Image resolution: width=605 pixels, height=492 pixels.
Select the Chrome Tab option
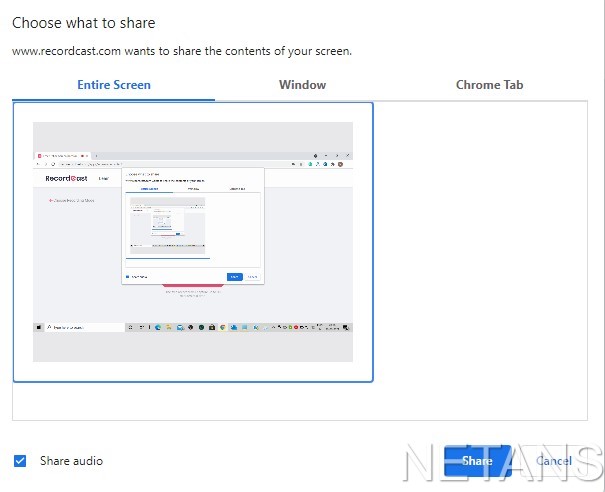pos(489,85)
